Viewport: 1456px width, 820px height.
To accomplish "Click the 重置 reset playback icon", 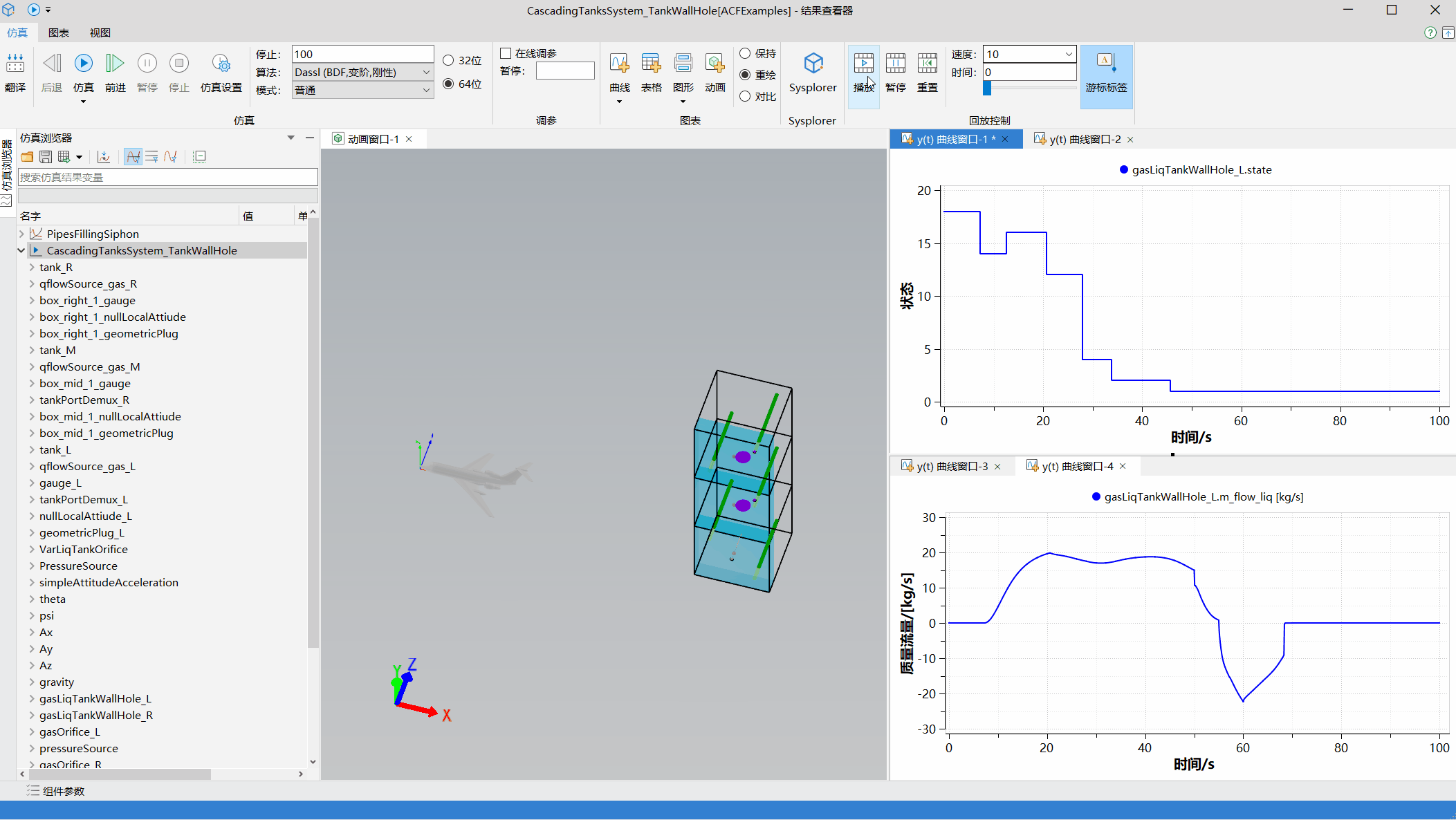I will (927, 64).
